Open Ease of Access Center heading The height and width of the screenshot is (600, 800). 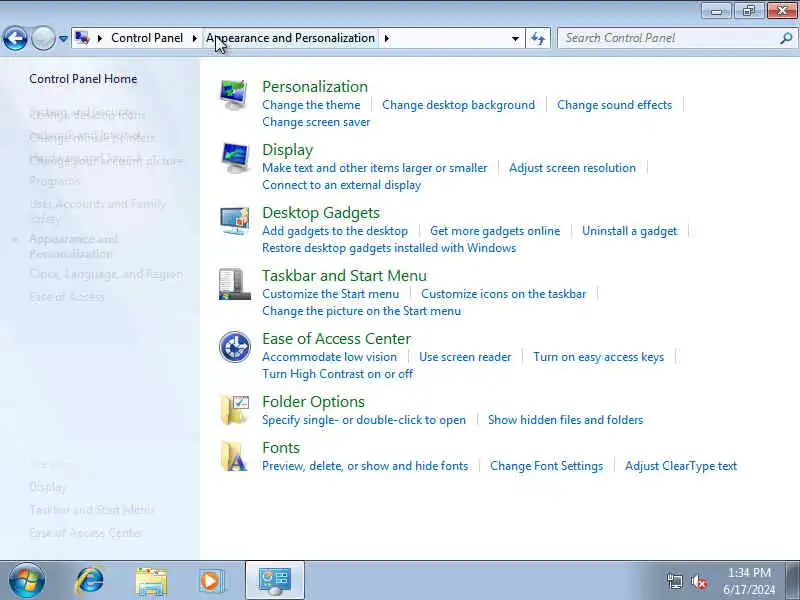[336, 339]
